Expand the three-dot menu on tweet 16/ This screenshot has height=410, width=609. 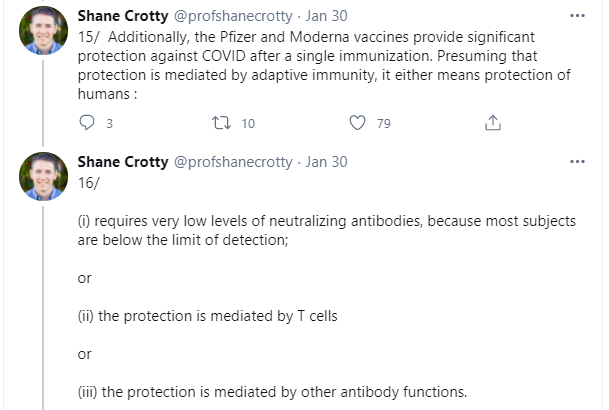pyautogui.click(x=578, y=161)
